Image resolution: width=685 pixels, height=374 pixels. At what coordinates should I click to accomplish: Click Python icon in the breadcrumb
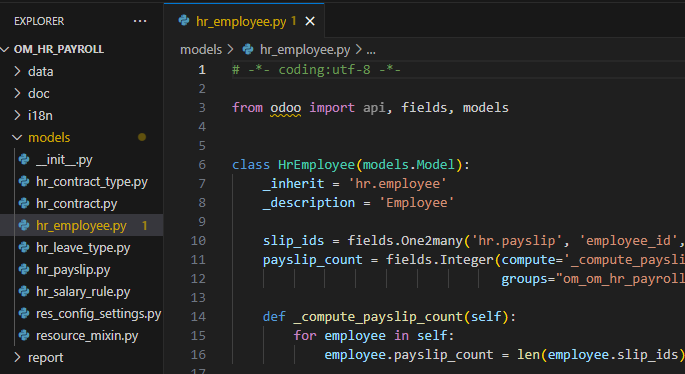pos(248,49)
